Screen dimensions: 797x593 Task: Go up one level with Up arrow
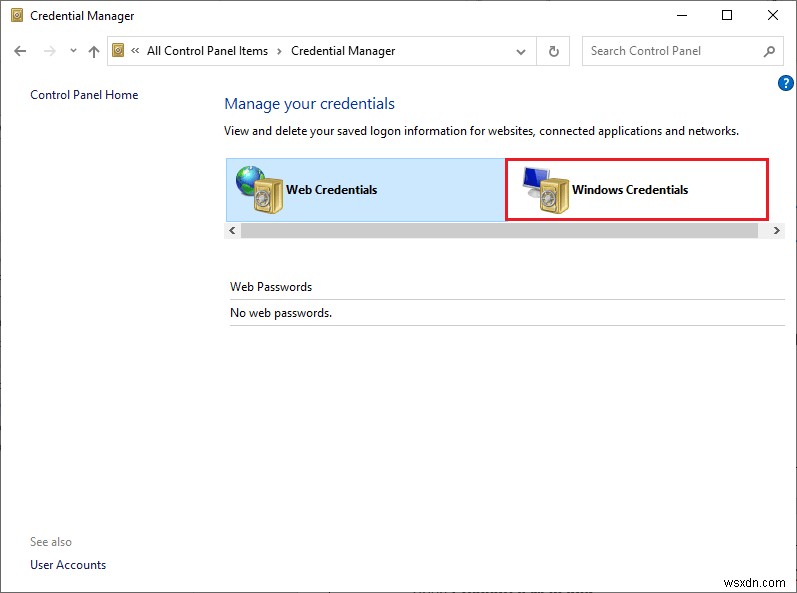point(93,51)
